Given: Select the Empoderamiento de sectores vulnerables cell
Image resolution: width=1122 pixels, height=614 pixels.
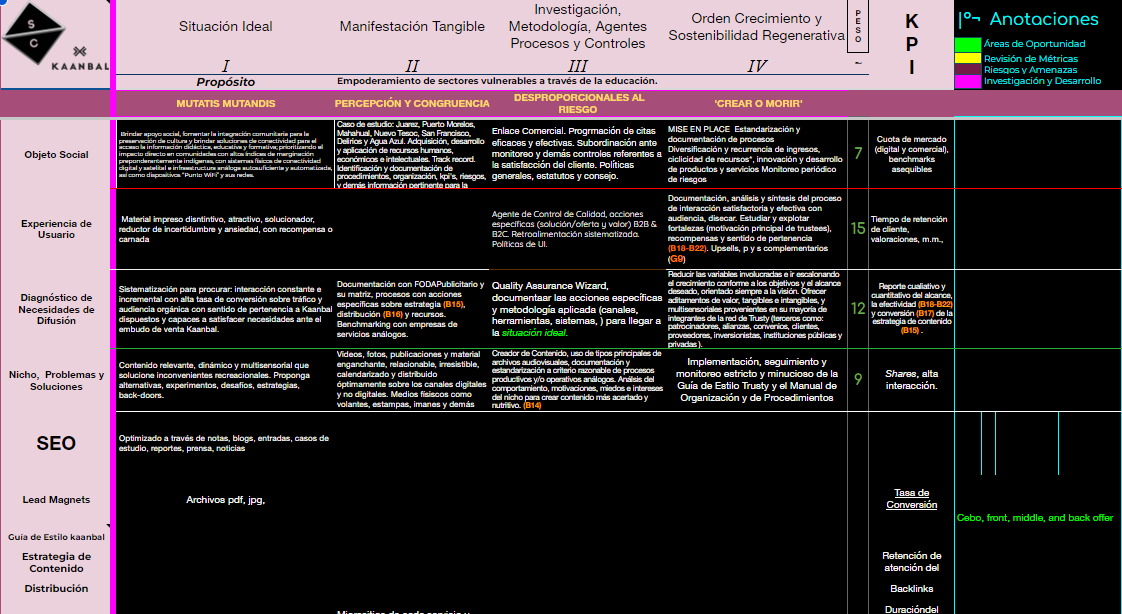Looking at the screenshot, I should (x=497, y=81).
